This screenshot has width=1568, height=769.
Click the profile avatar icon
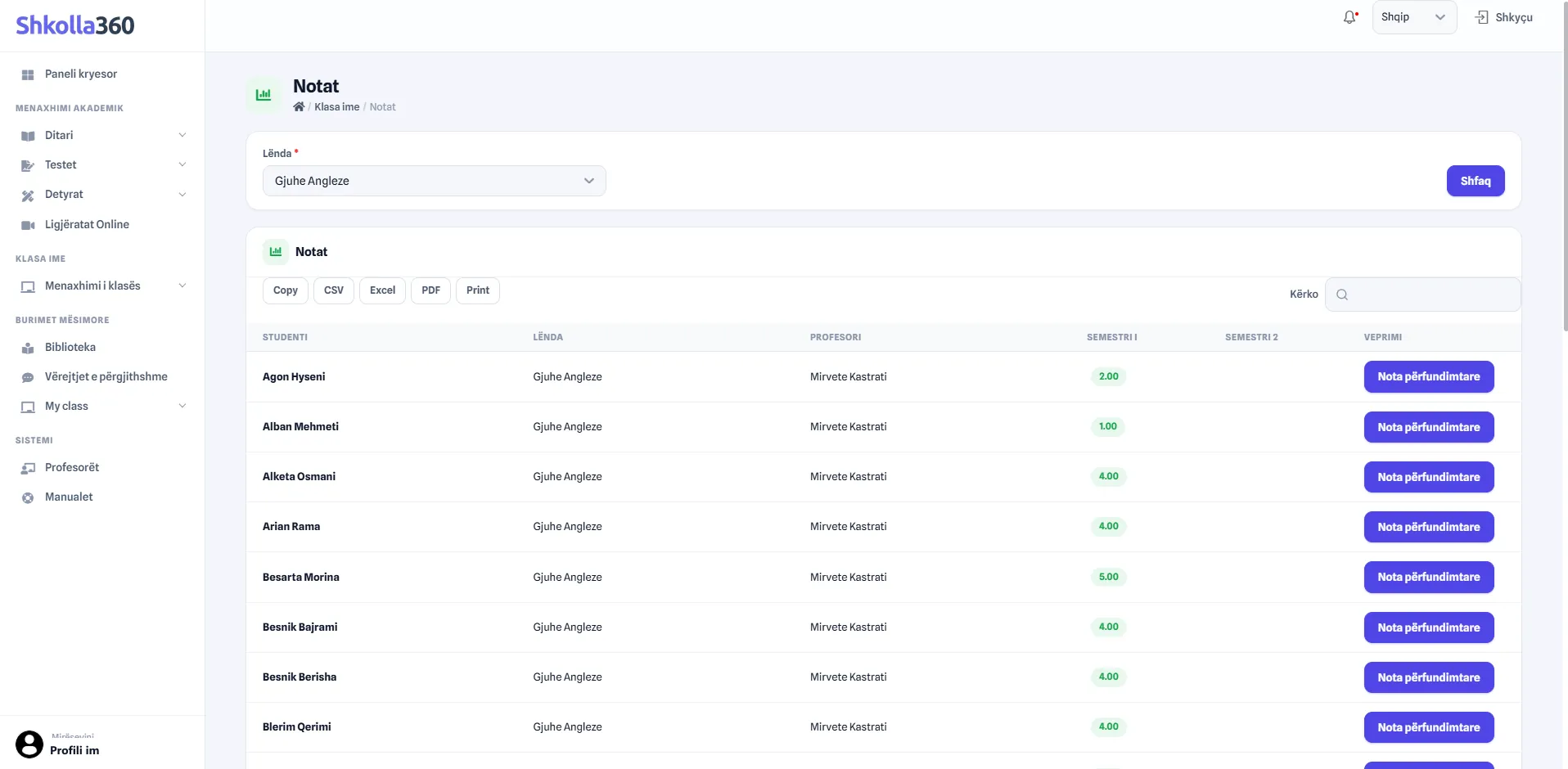click(29, 744)
